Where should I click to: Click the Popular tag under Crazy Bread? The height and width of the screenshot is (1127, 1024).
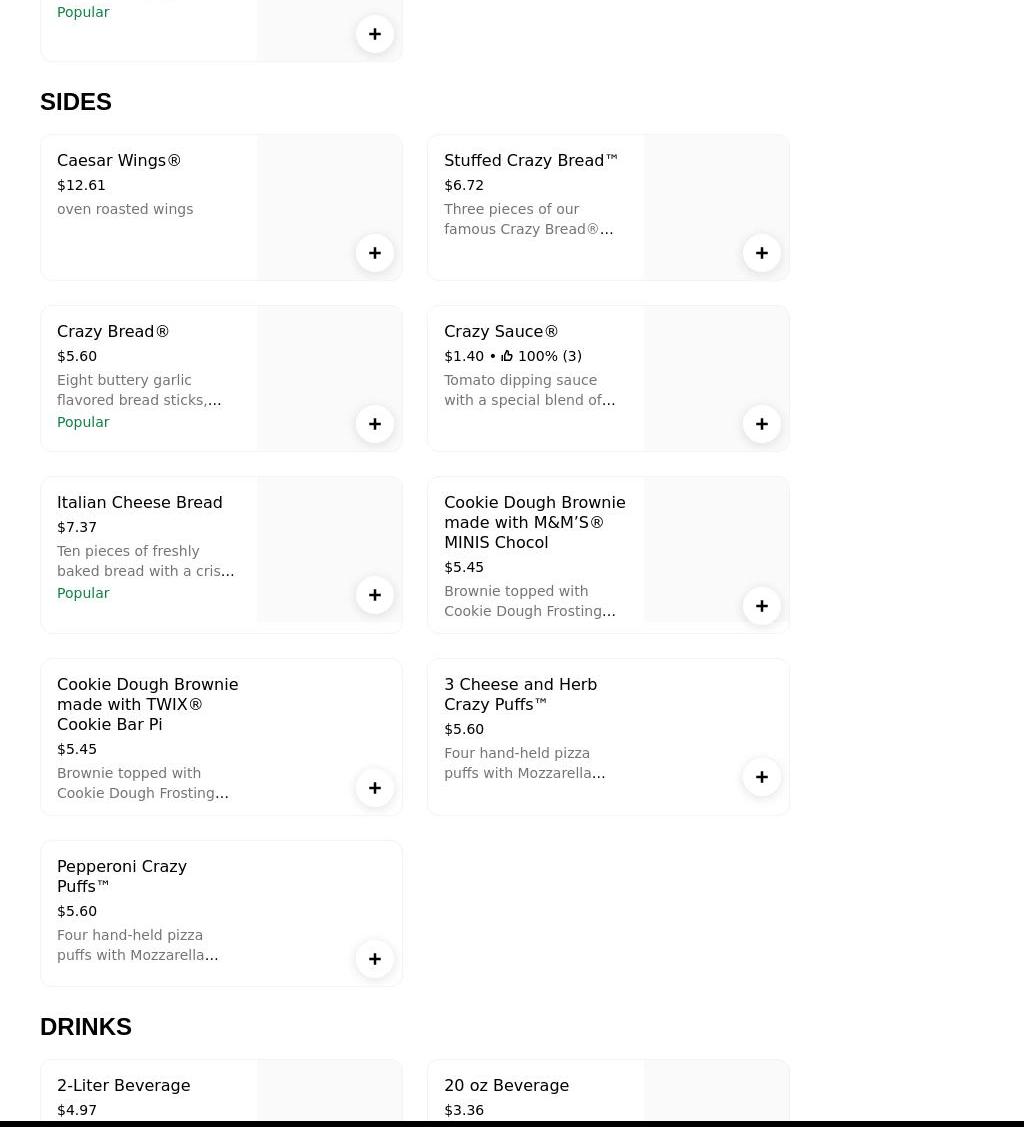coord(83,422)
